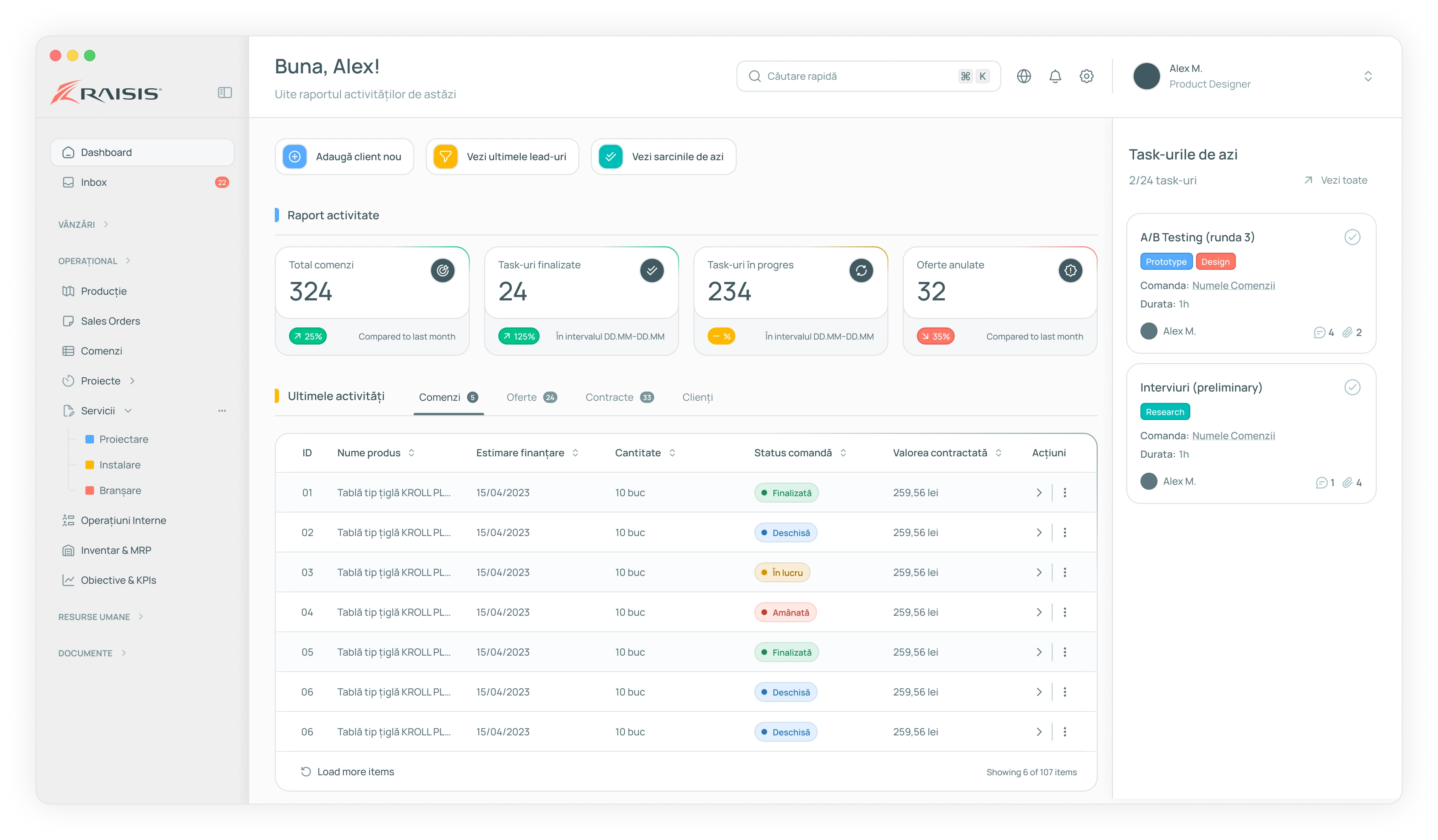The image size is (1438, 840).
Task: Click Load more items
Action: (347, 772)
